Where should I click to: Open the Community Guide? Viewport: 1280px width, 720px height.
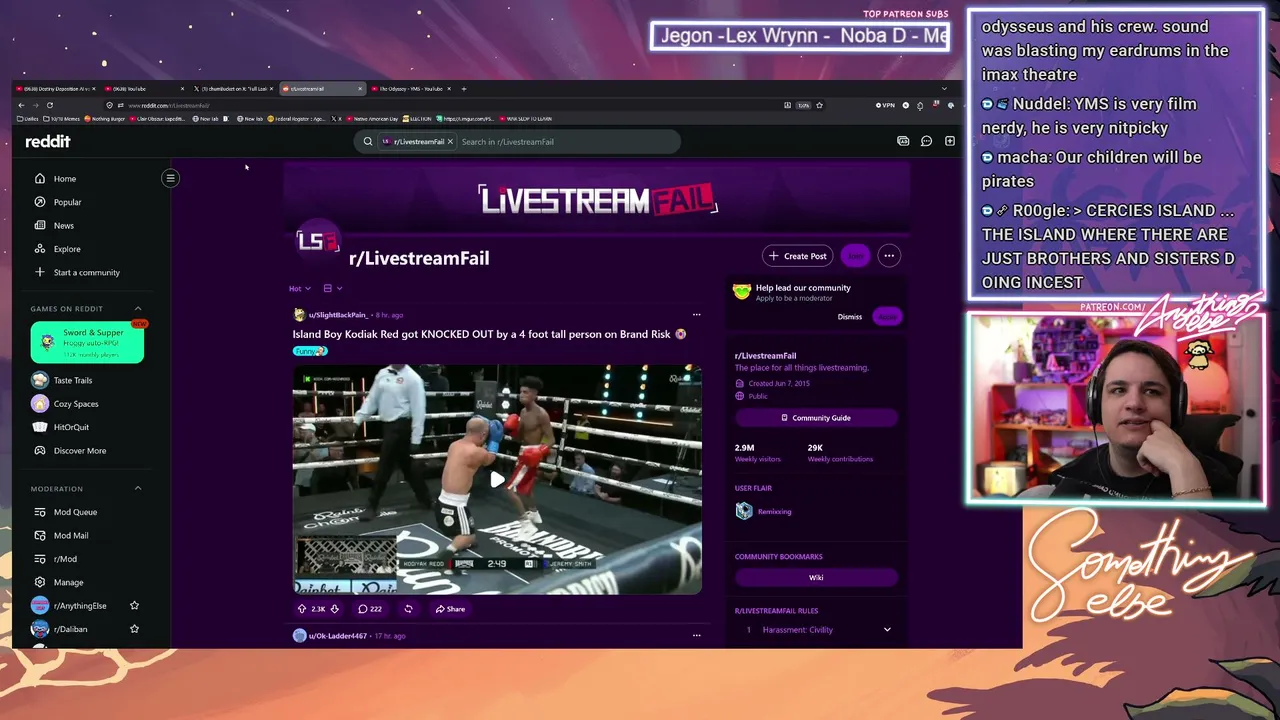point(816,418)
